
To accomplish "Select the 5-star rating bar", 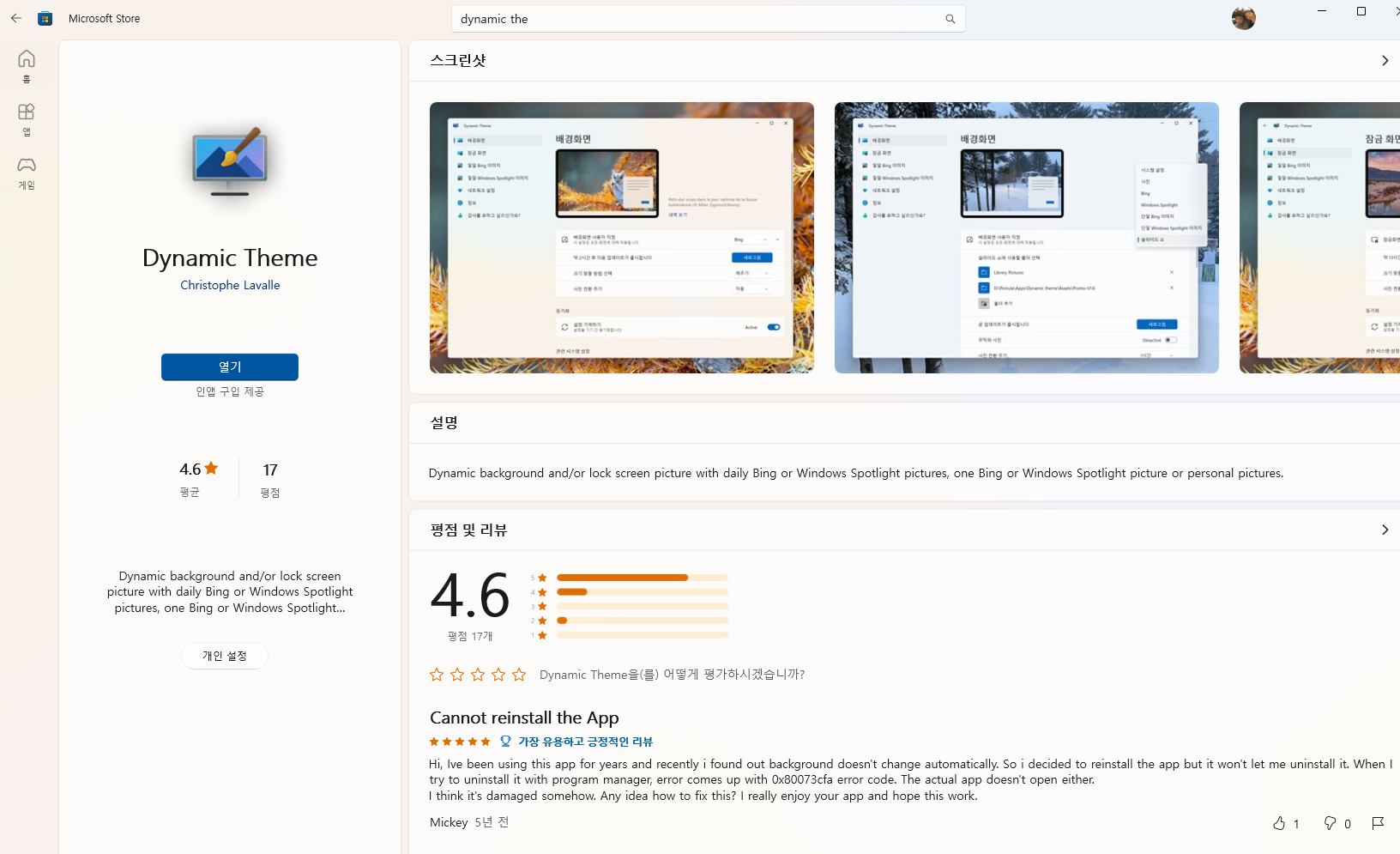I will [x=643, y=578].
